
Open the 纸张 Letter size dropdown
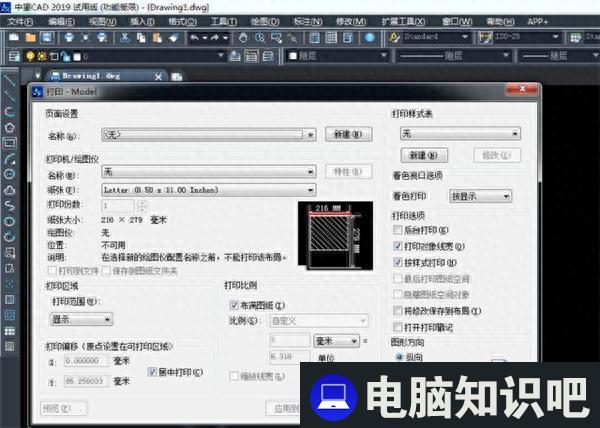pos(209,190)
